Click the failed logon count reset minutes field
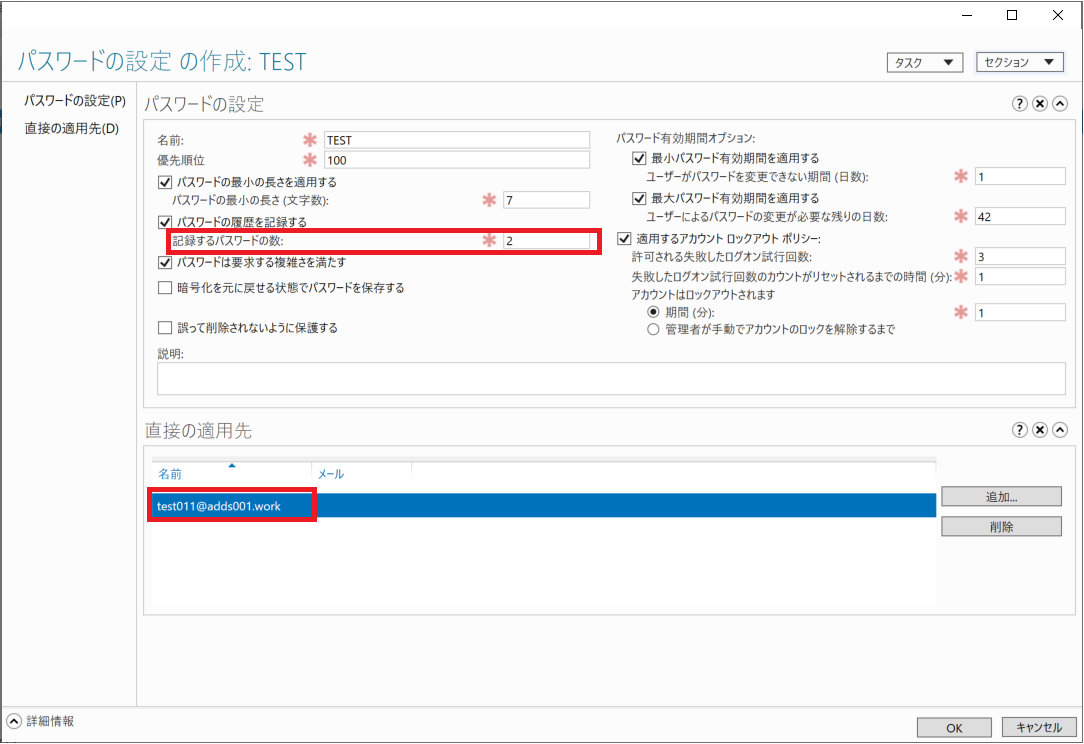This screenshot has height=744, width=1084. pyautogui.click(x=1020, y=277)
